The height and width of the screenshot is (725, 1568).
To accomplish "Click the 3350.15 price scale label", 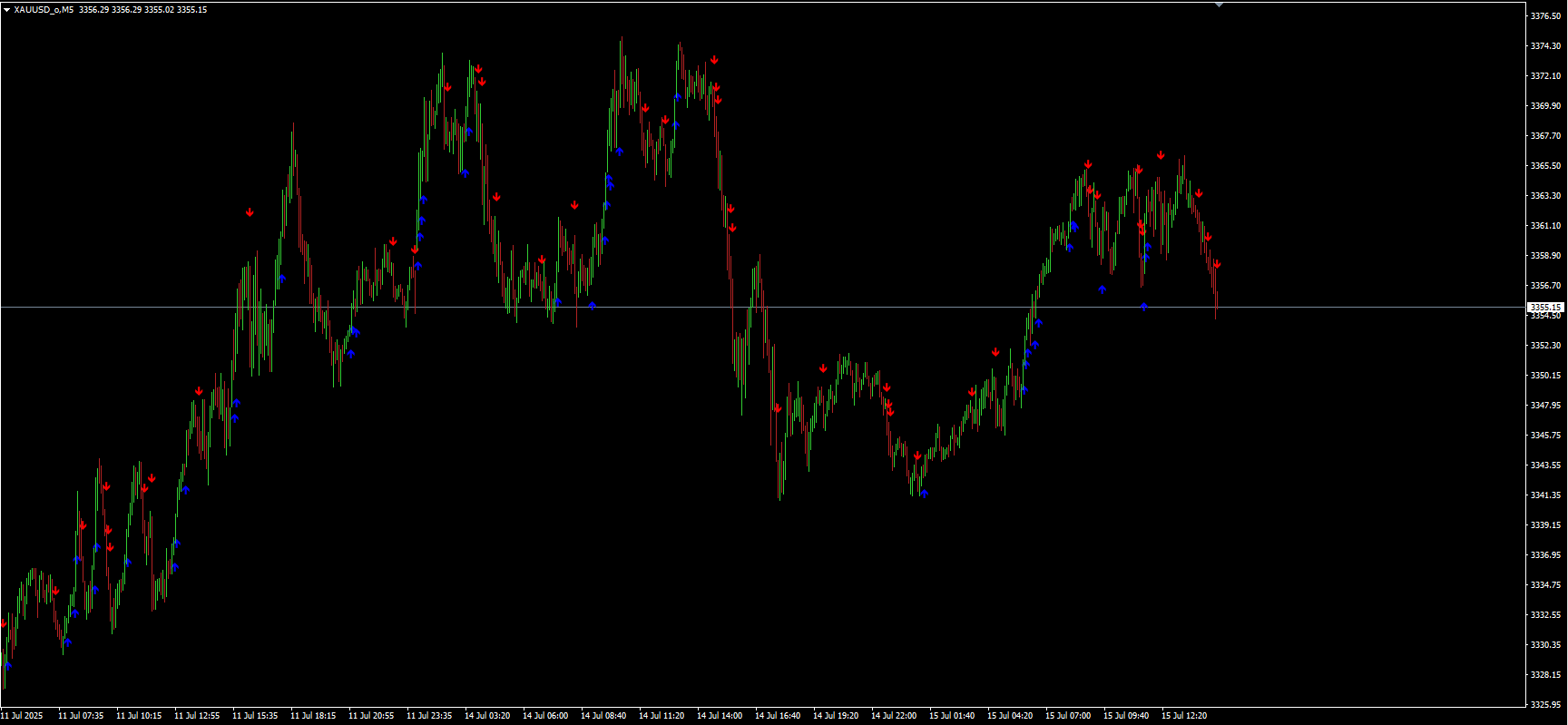I will coord(1545,375).
